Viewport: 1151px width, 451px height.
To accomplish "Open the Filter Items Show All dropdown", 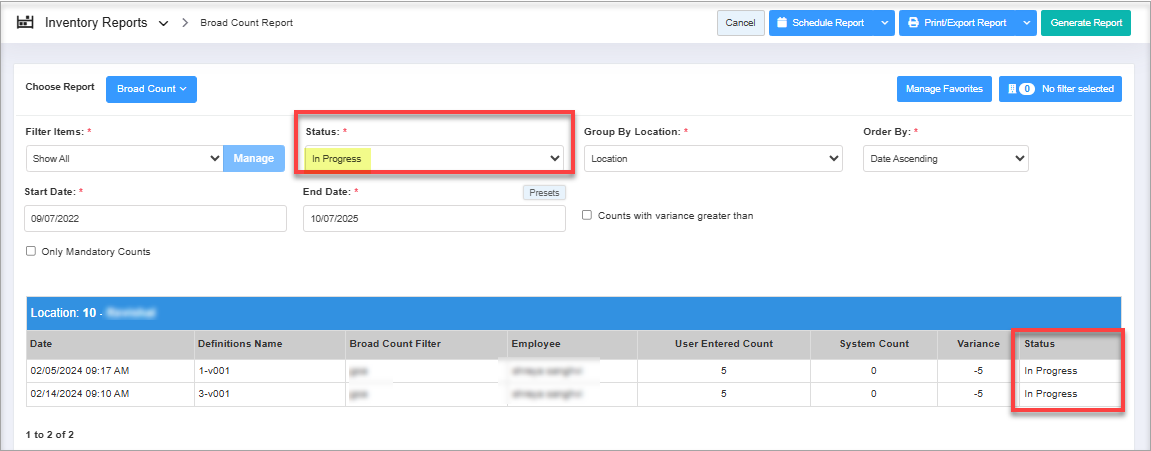I will [x=124, y=158].
